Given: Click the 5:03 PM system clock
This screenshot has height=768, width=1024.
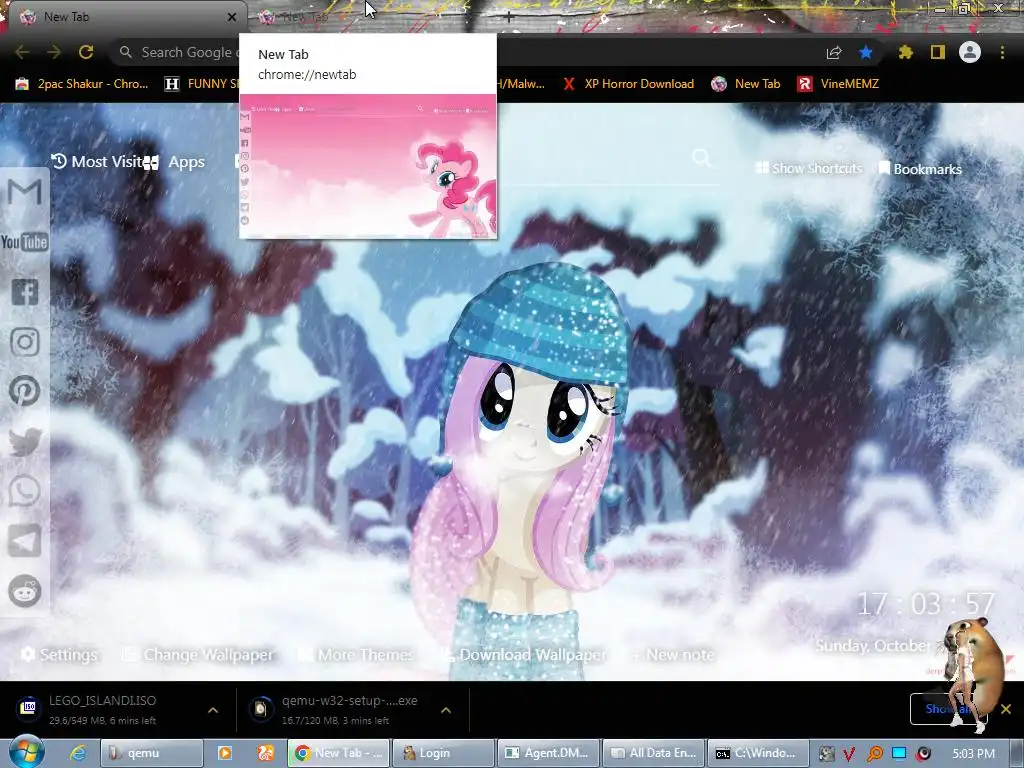Looking at the screenshot, I should (974, 754).
